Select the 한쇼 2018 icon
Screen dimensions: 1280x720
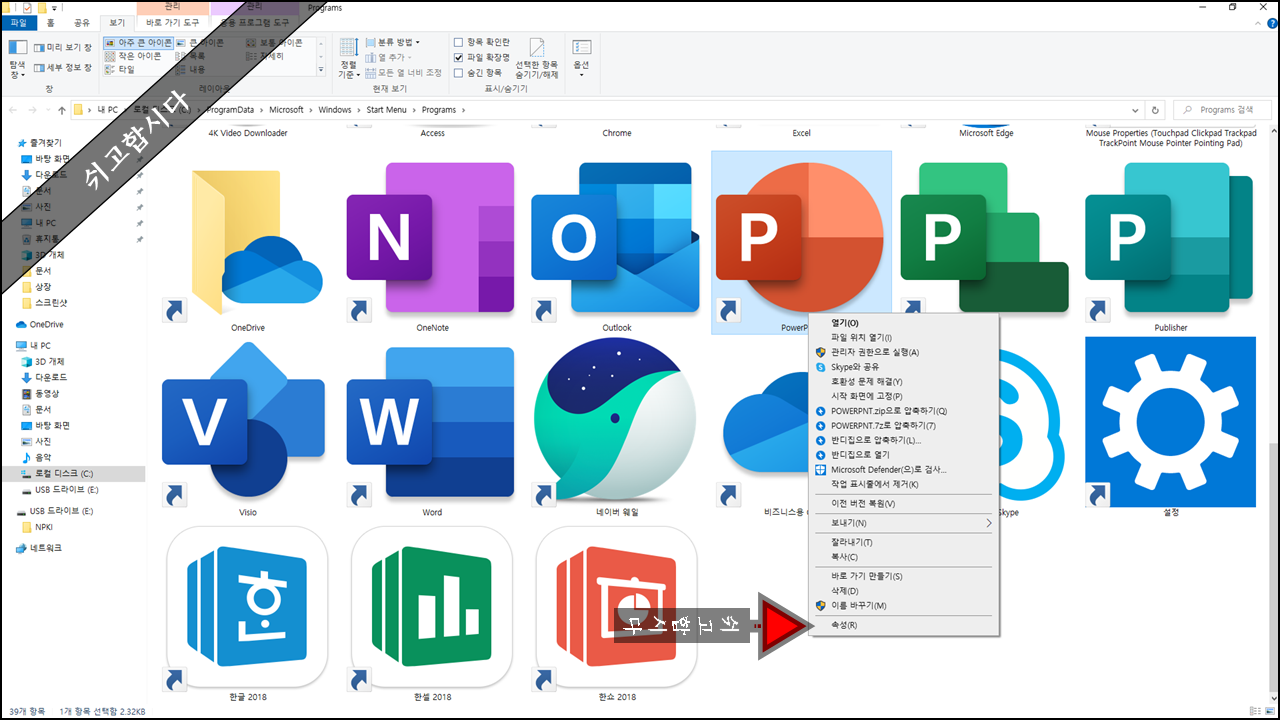pos(616,607)
